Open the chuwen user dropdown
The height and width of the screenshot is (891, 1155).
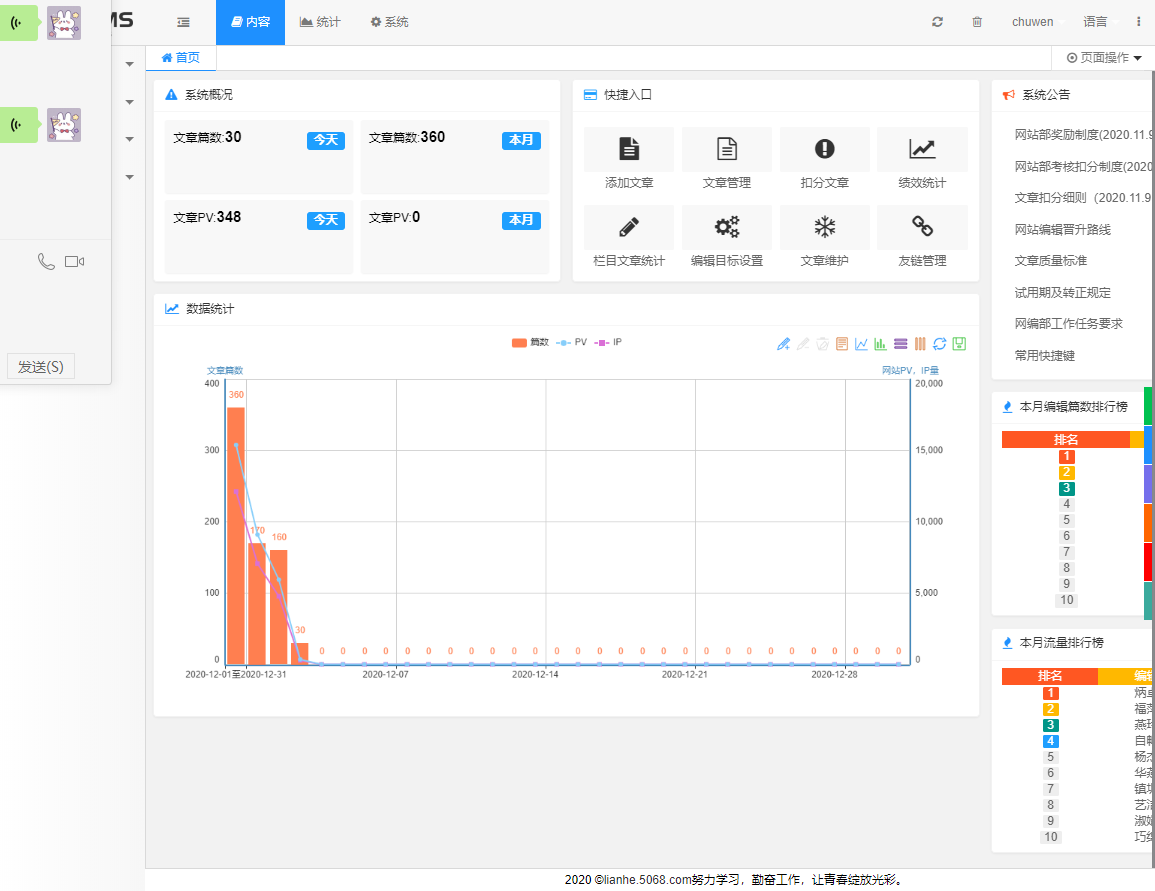(x=1032, y=21)
